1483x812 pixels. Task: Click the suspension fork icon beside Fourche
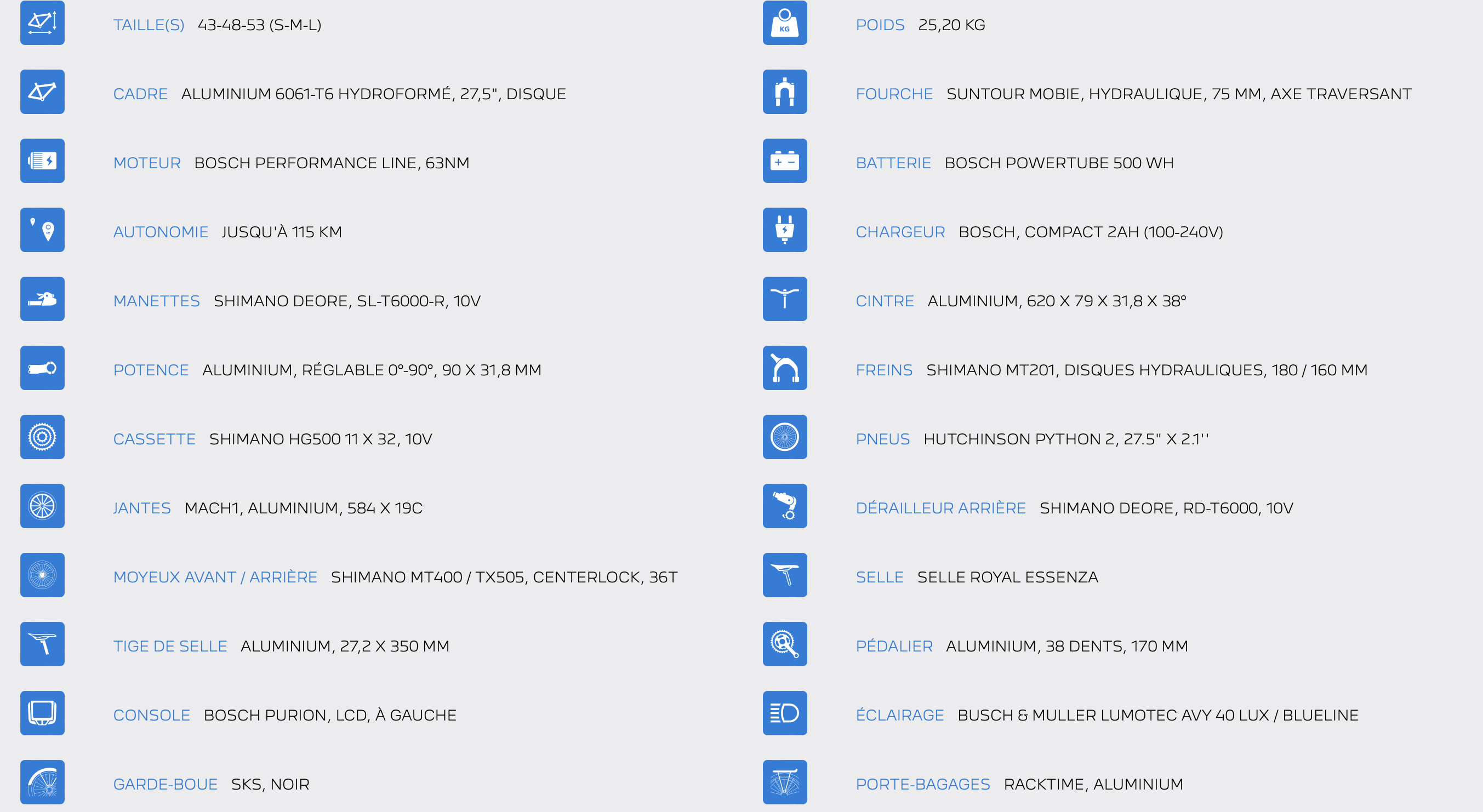point(784,92)
